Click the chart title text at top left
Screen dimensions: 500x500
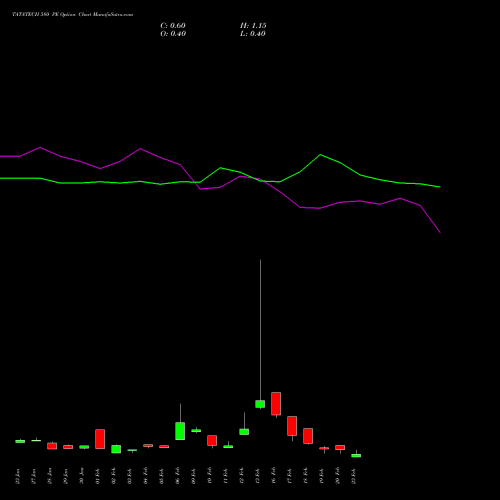click(x=72, y=15)
